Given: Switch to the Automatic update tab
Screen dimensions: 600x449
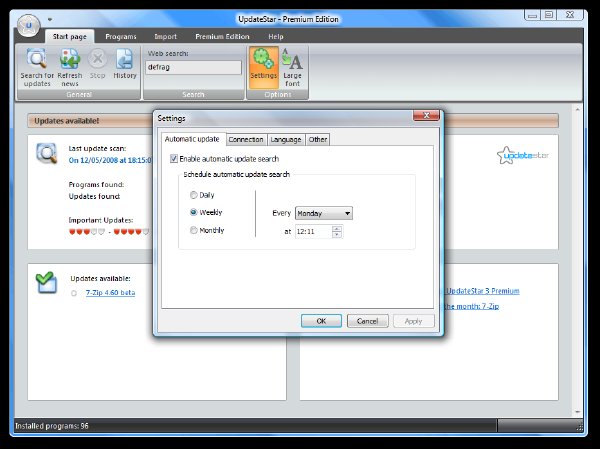Looking at the screenshot, I should pos(192,139).
